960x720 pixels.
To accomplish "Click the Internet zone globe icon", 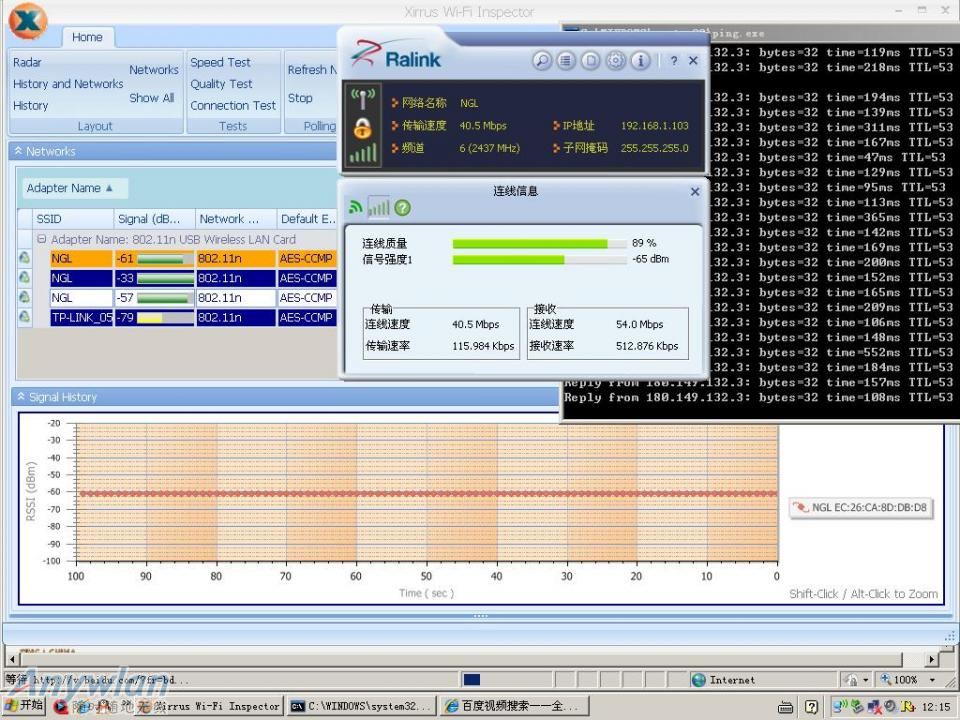I will 699,680.
